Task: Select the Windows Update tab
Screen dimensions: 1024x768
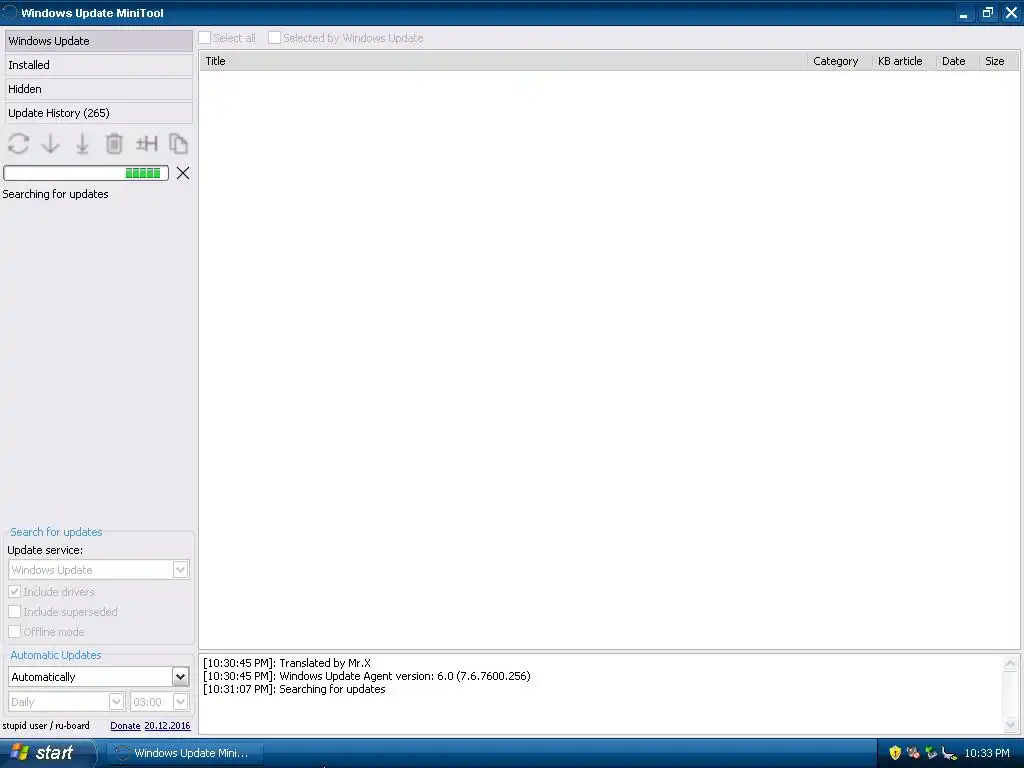Action: (99, 40)
